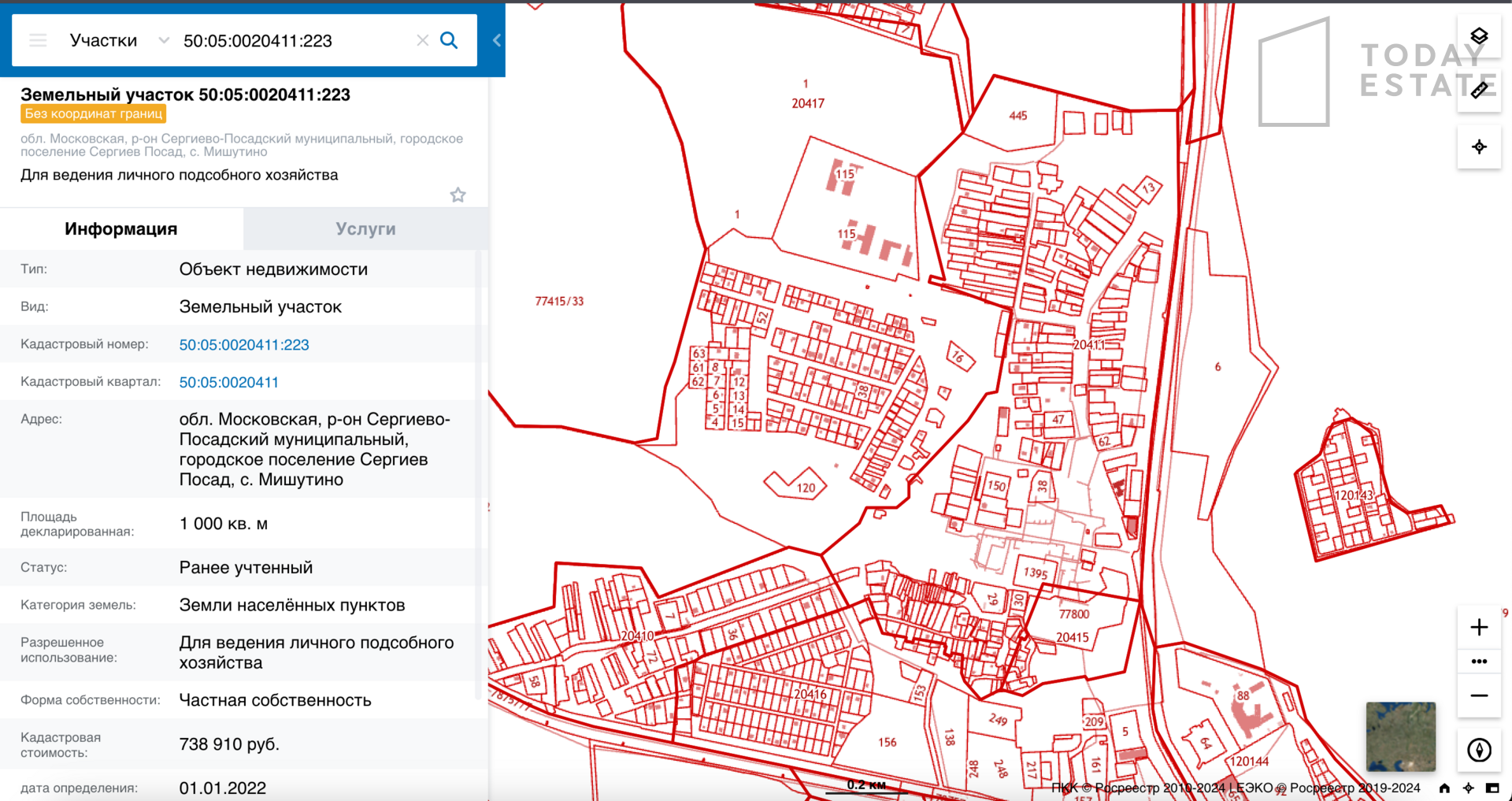
Task: Click the home icon in bottom bar
Action: pos(1444,788)
